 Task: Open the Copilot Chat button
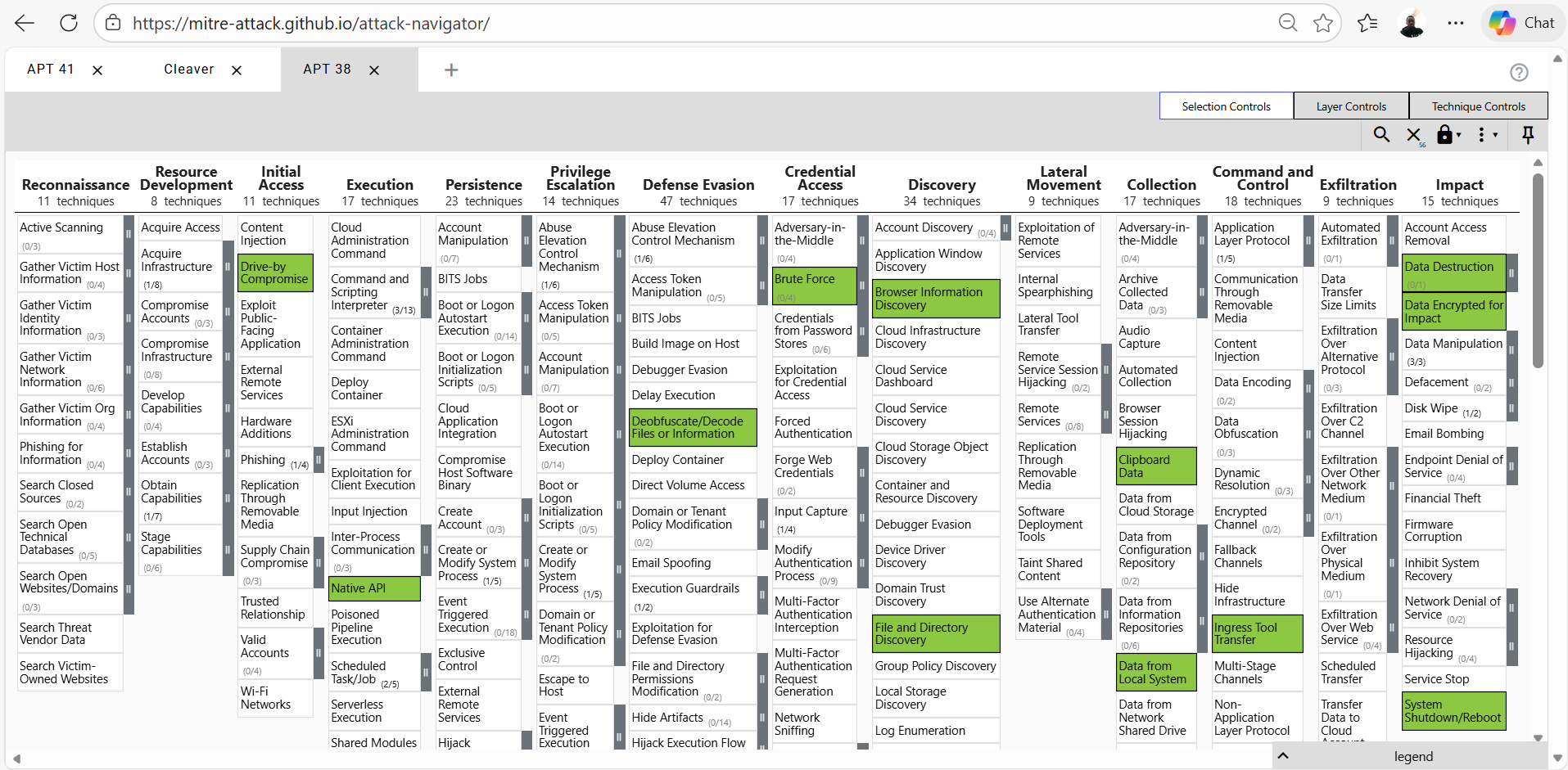pos(1522,23)
